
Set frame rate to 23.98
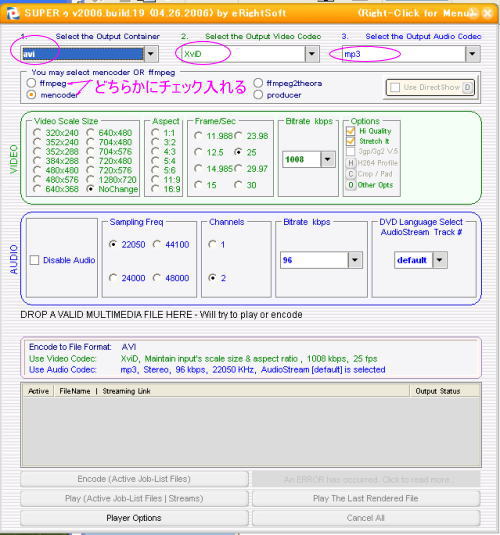point(238,136)
